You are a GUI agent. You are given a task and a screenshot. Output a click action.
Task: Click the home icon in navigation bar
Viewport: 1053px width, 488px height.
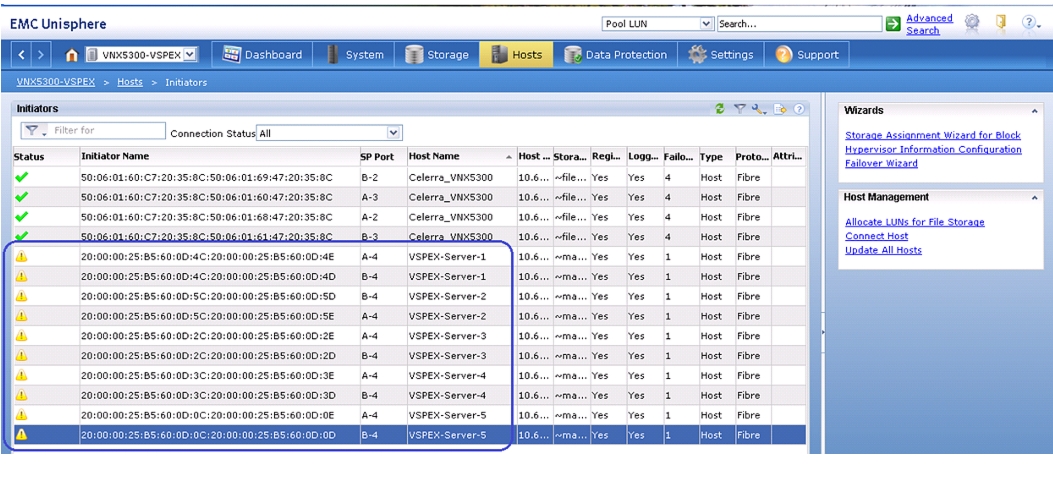click(72, 55)
